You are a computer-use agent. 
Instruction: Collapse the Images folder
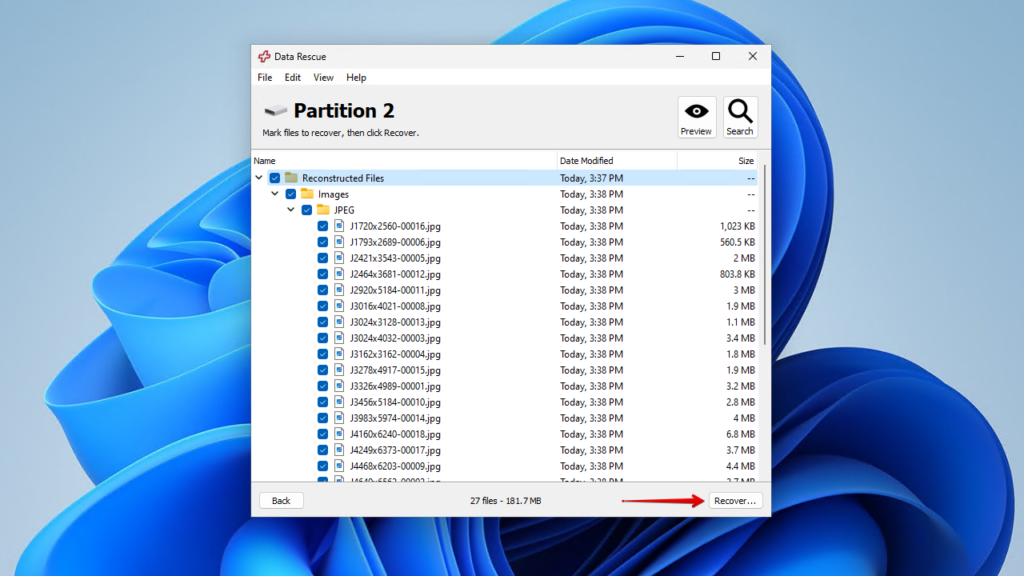277,194
